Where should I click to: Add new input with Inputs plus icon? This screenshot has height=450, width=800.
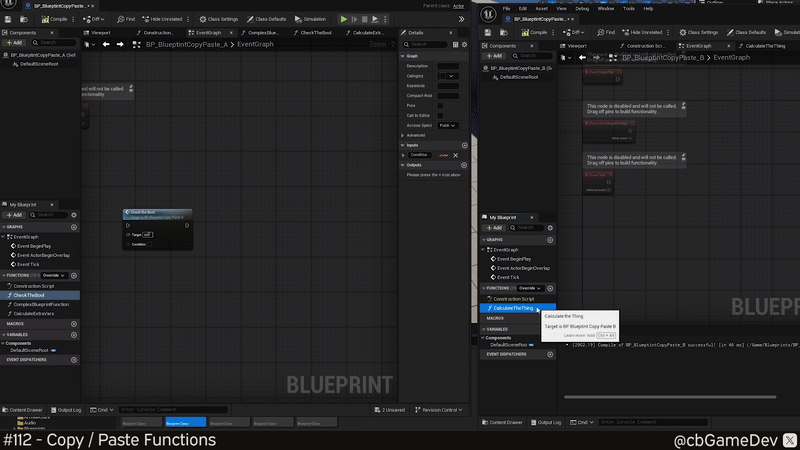click(464, 145)
